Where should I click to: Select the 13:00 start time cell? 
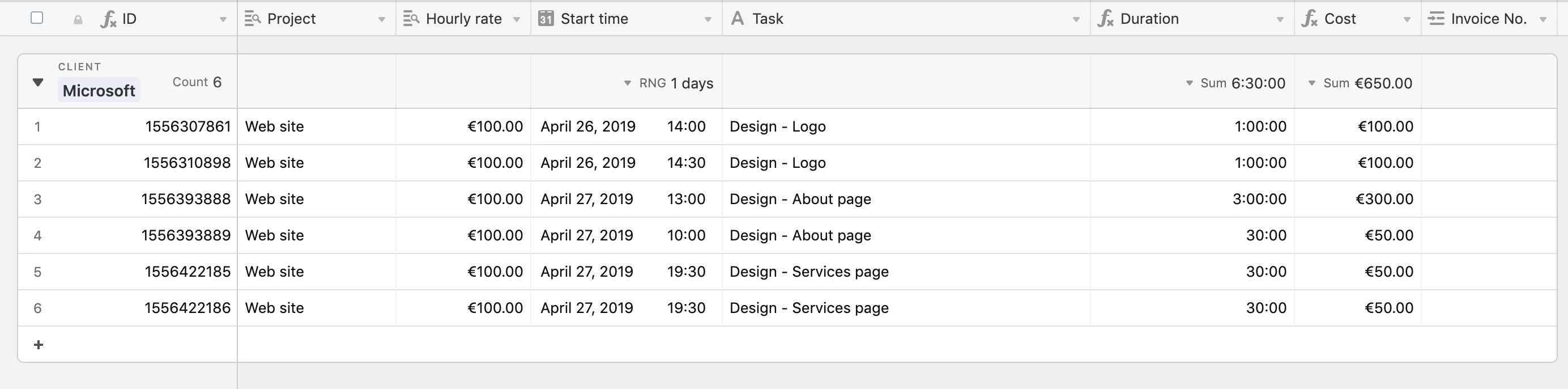(627, 200)
